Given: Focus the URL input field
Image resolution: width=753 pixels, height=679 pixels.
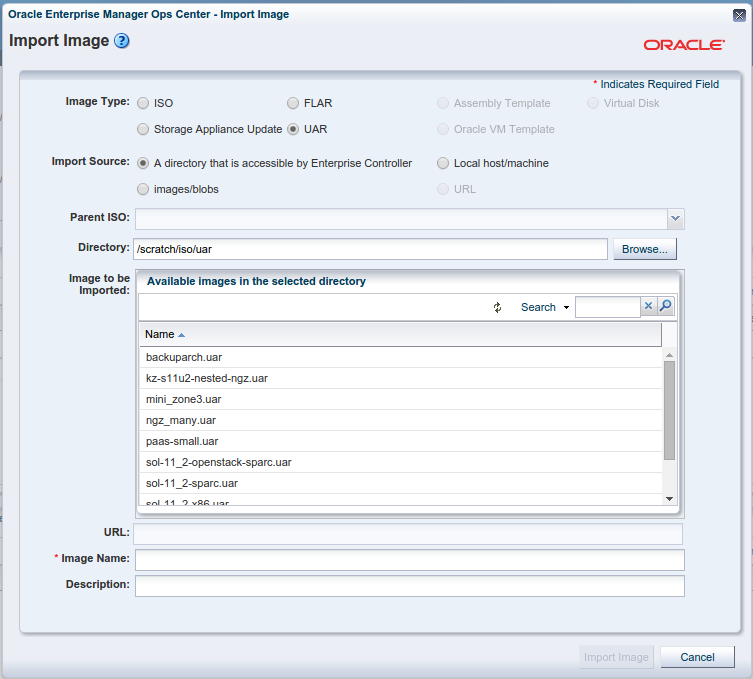Looking at the screenshot, I should [408, 534].
